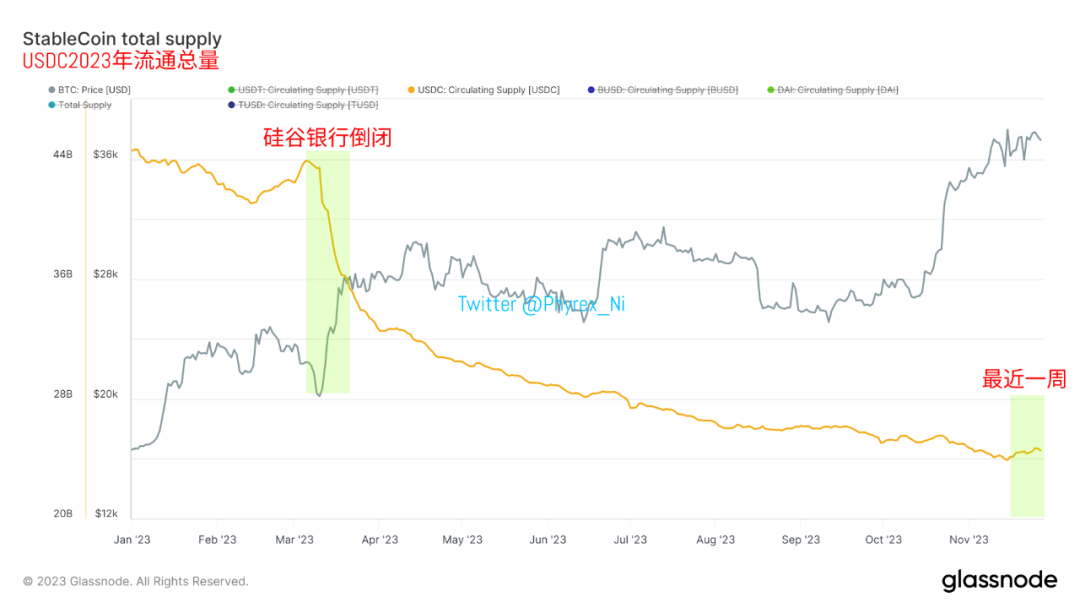The width and height of the screenshot is (1080, 608).
Task: Select the Mar '23 x-axis label
Action: [x=294, y=539]
